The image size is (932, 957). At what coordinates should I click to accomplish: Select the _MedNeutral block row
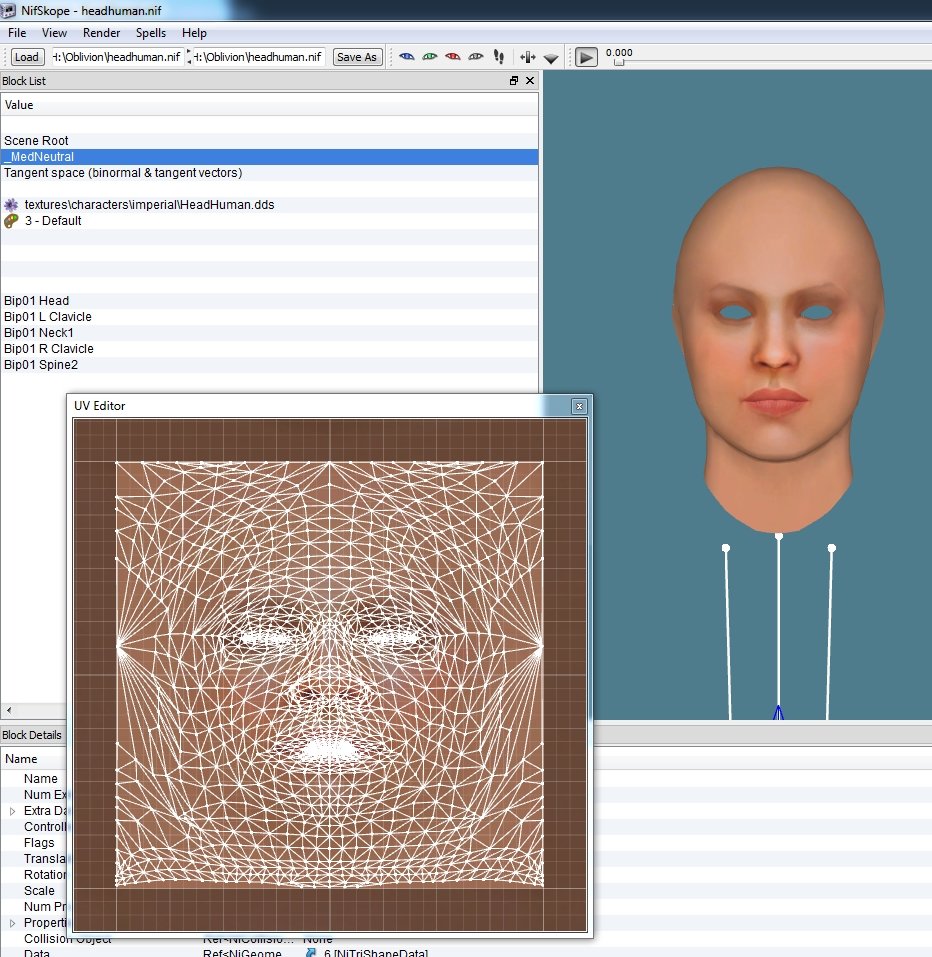point(269,157)
